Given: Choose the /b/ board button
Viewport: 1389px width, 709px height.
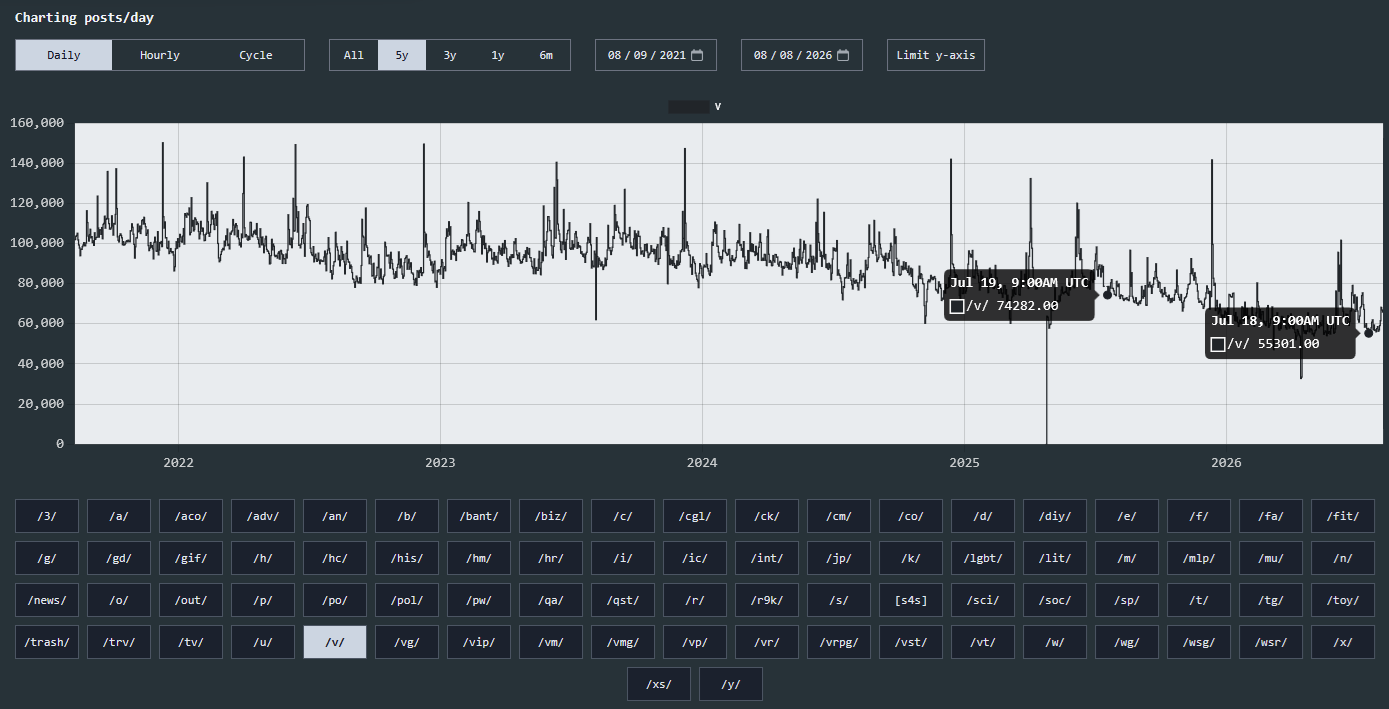Looking at the screenshot, I should point(407,516).
